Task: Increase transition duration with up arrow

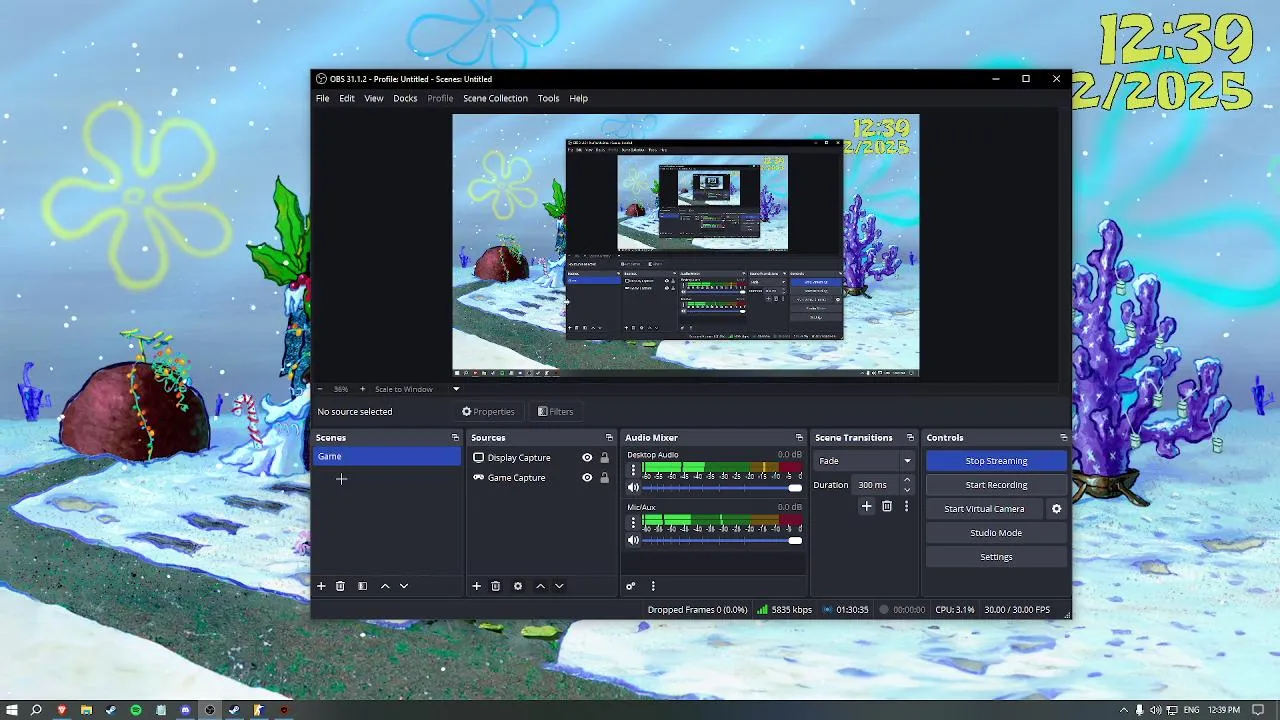Action: pos(907,481)
